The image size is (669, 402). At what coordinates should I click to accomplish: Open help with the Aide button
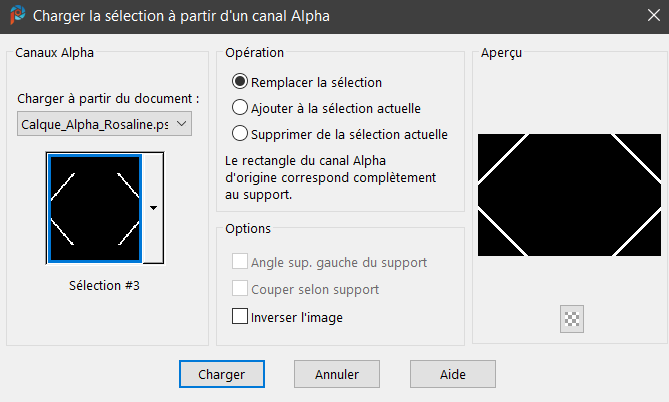pos(453,374)
